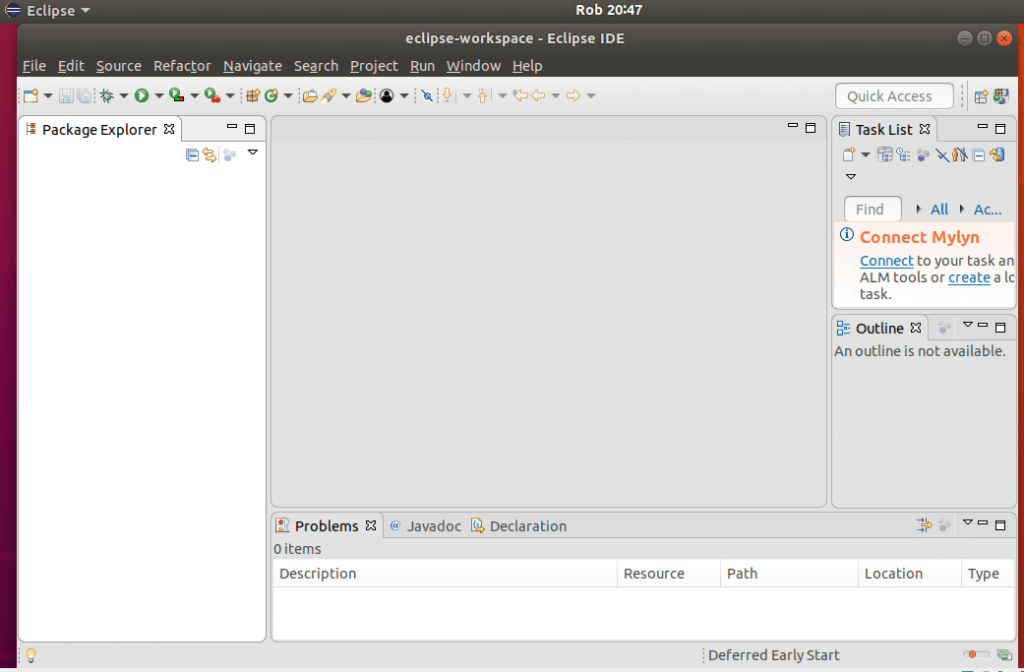
Task: Toggle Link with Editor in Package Explorer
Action: (209, 152)
